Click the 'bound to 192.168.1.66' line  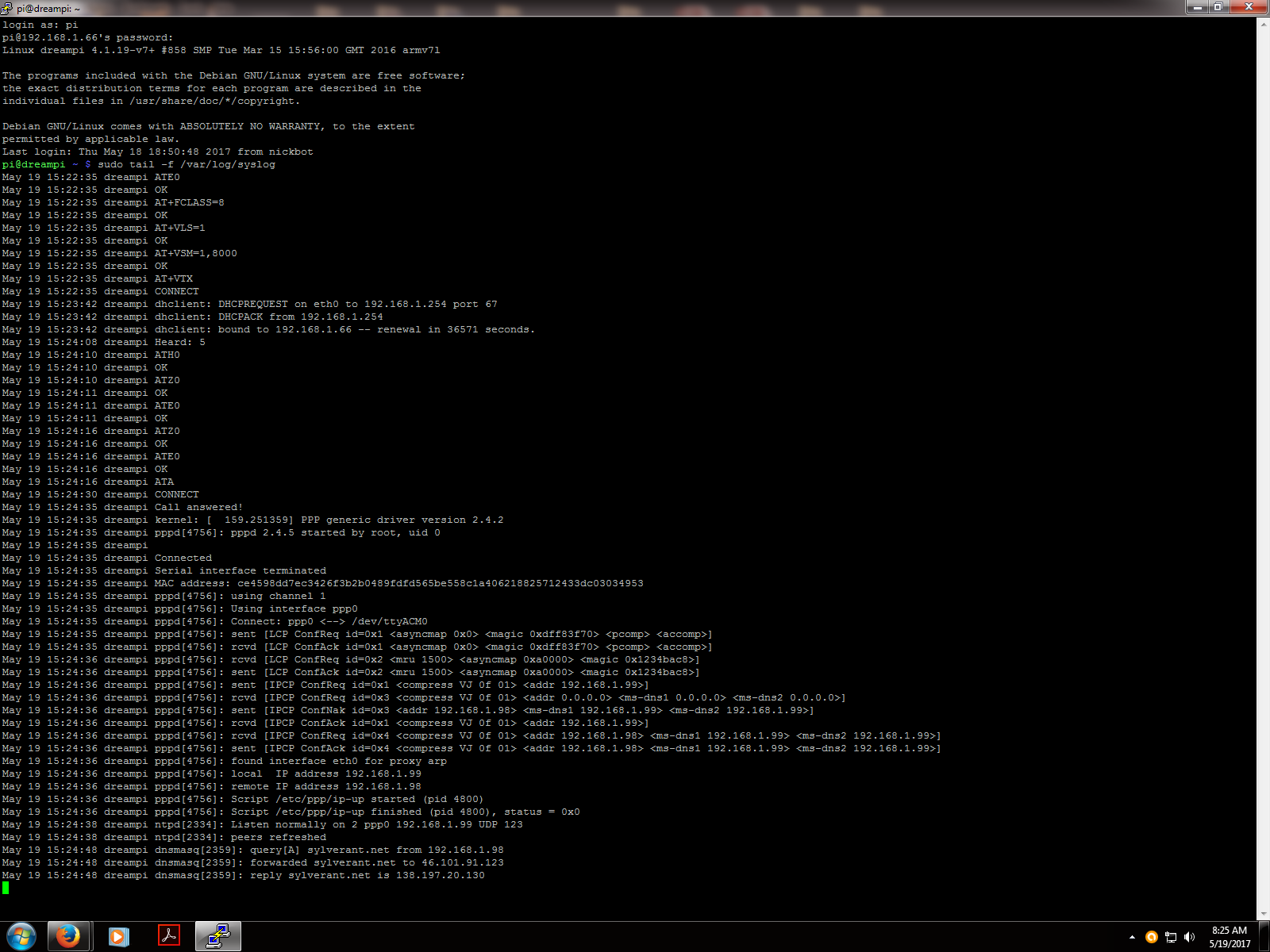click(x=269, y=329)
